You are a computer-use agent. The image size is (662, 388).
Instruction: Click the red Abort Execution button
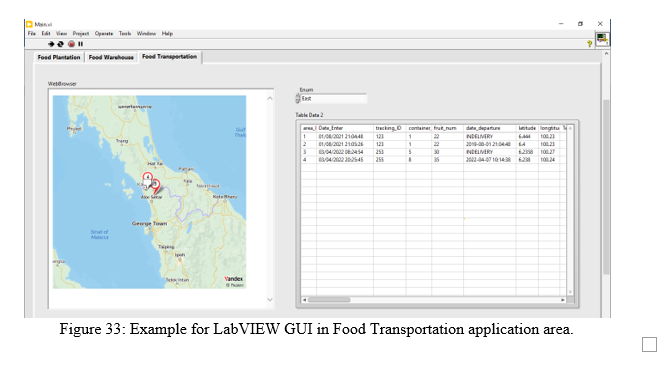tap(71, 44)
